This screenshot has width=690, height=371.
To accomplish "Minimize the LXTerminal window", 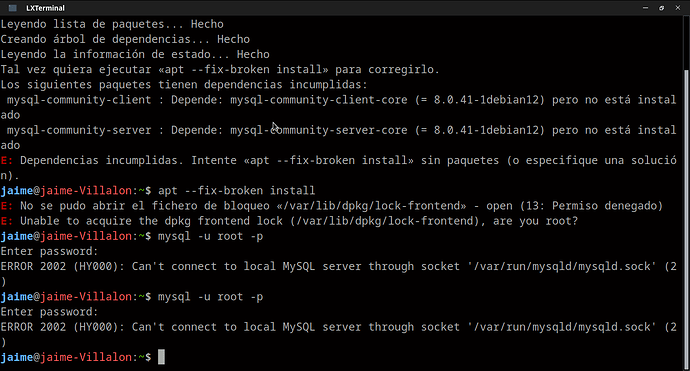I will coord(645,8).
